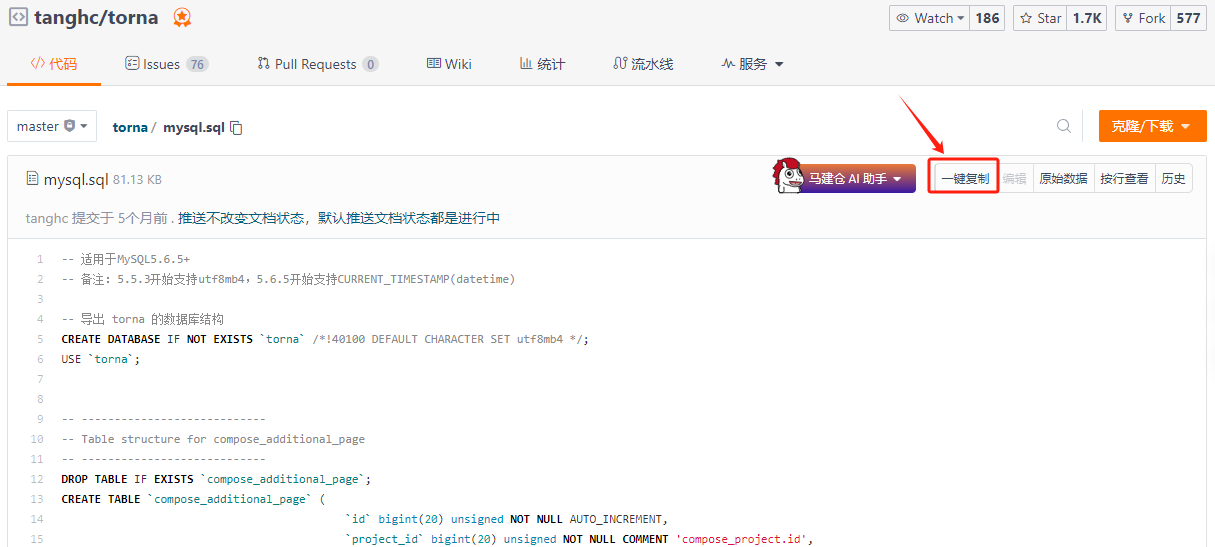Open the master branch selector dropdown
Image resolution: width=1215 pixels, height=547 pixels.
click(52, 127)
